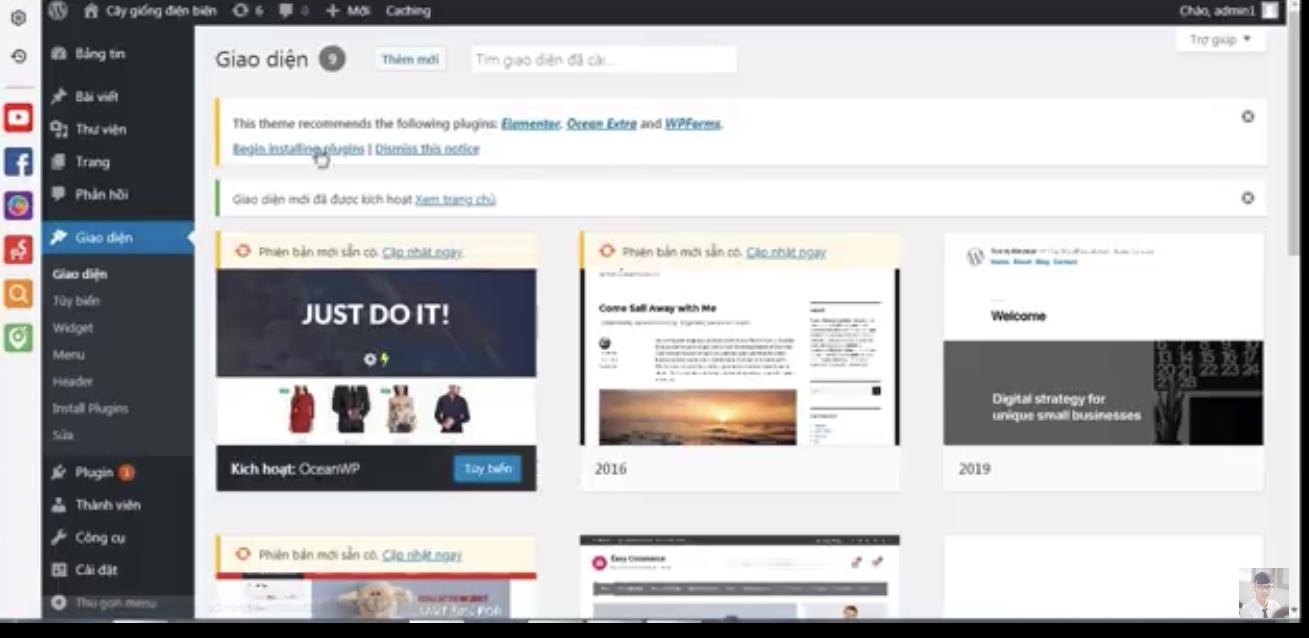This screenshot has width=1309, height=638.
Task: Click the Begin installing plugins link
Action: pyautogui.click(x=298, y=149)
